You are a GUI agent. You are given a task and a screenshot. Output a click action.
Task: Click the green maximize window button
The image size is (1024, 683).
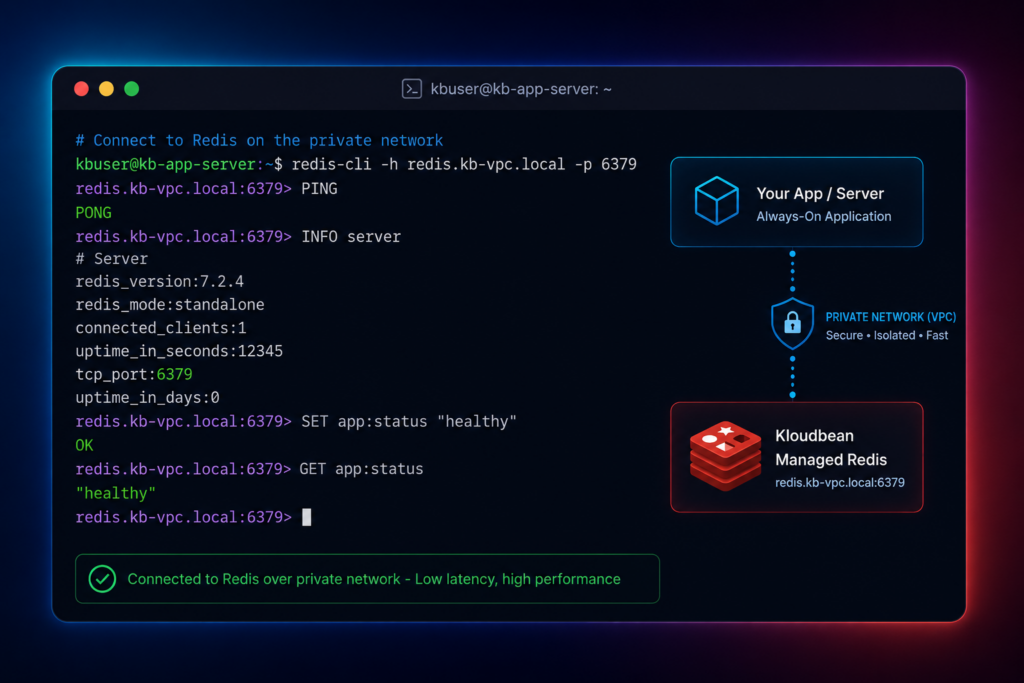tap(131, 89)
